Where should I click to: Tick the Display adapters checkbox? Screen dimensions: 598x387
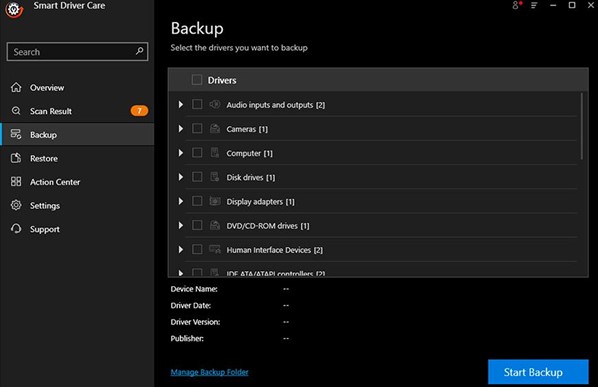pyautogui.click(x=197, y=201)
